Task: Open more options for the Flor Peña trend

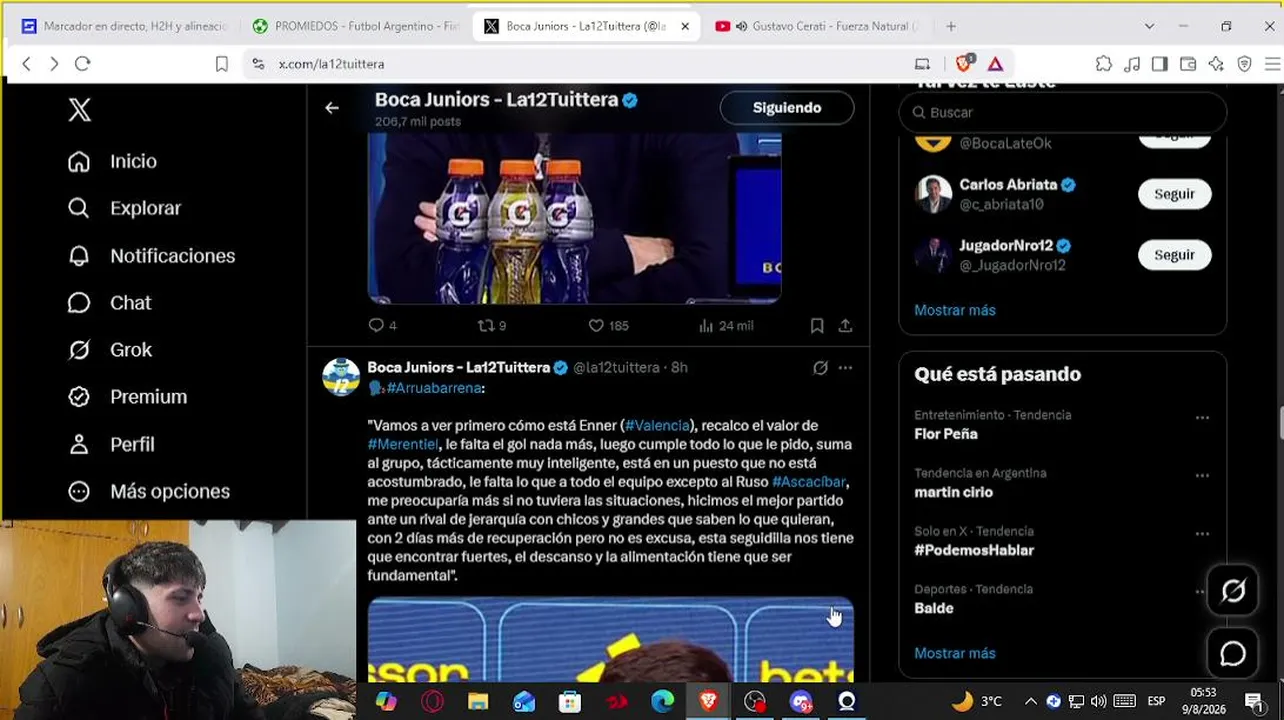Action: [x=1202, y=418]
